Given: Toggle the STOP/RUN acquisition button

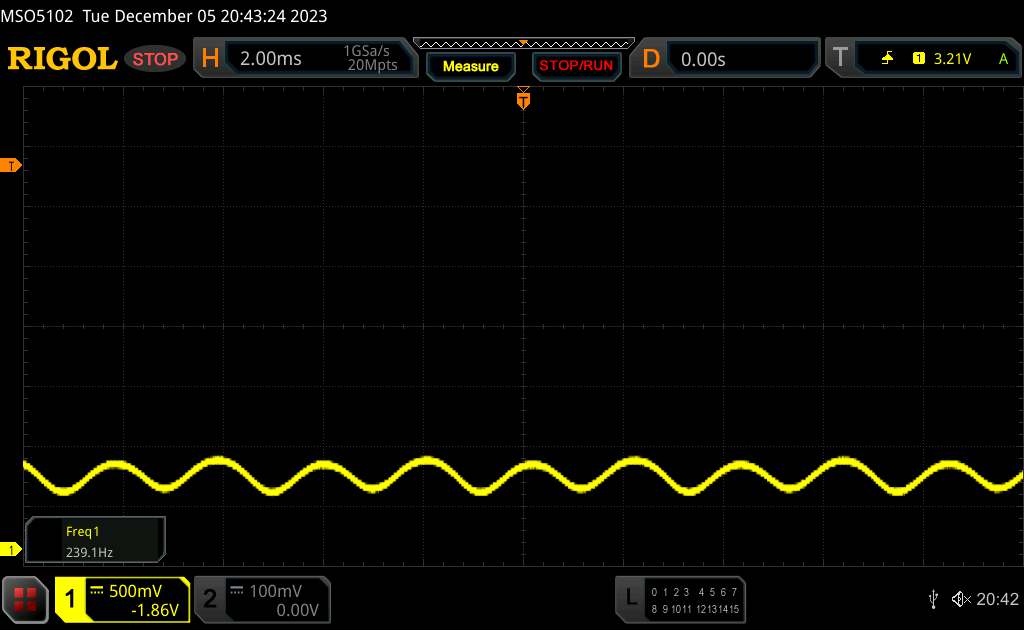Looking at the screenshot, I should click(x=574, y=66).
